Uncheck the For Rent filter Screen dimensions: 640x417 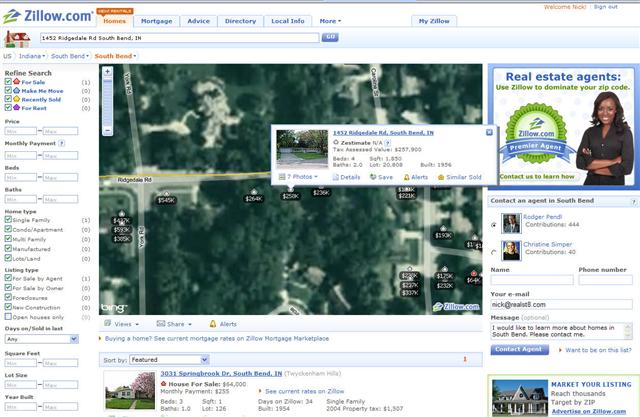coord(8,107)
